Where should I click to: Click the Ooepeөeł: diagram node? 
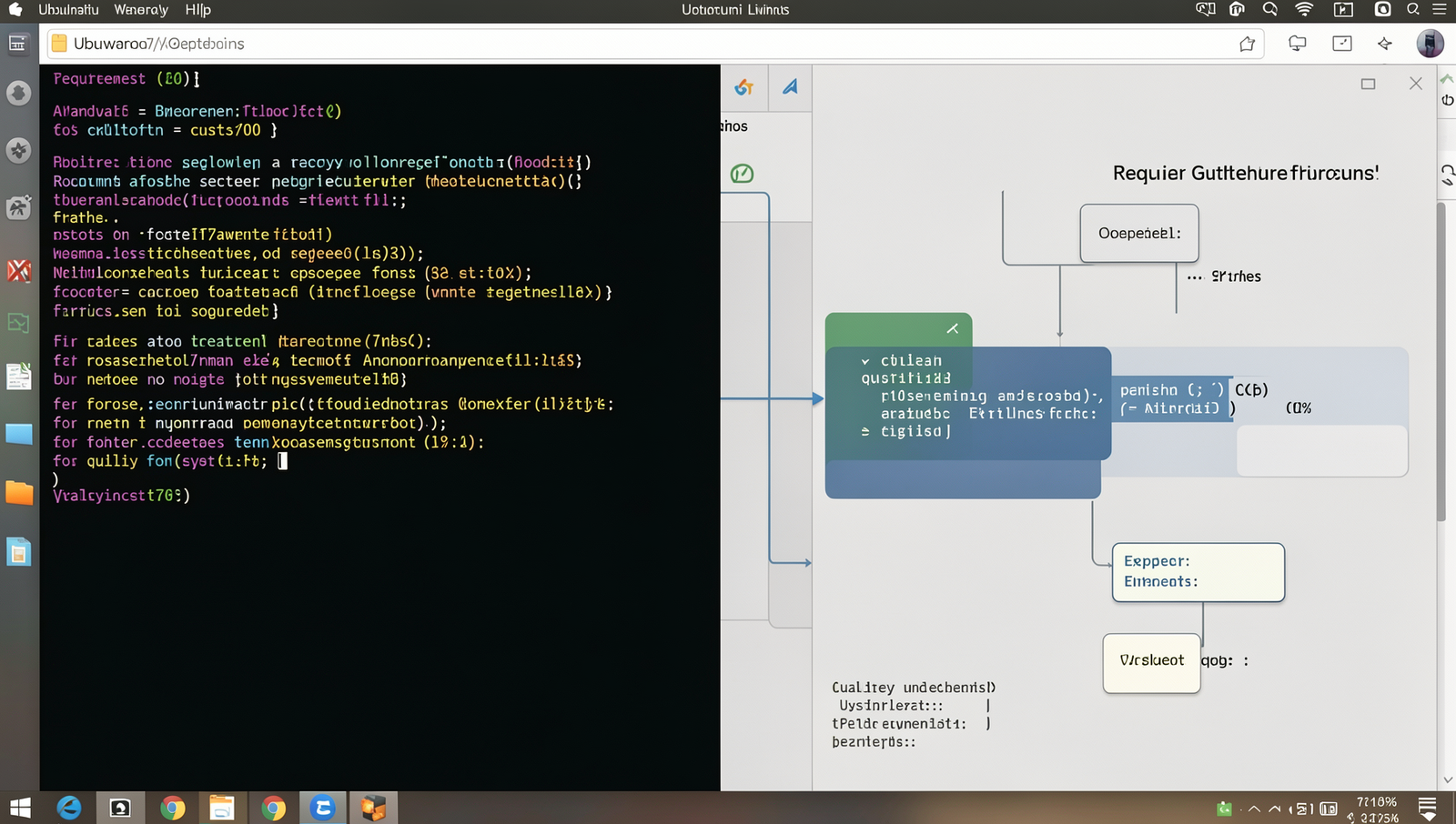click(x=1139, y=233)
